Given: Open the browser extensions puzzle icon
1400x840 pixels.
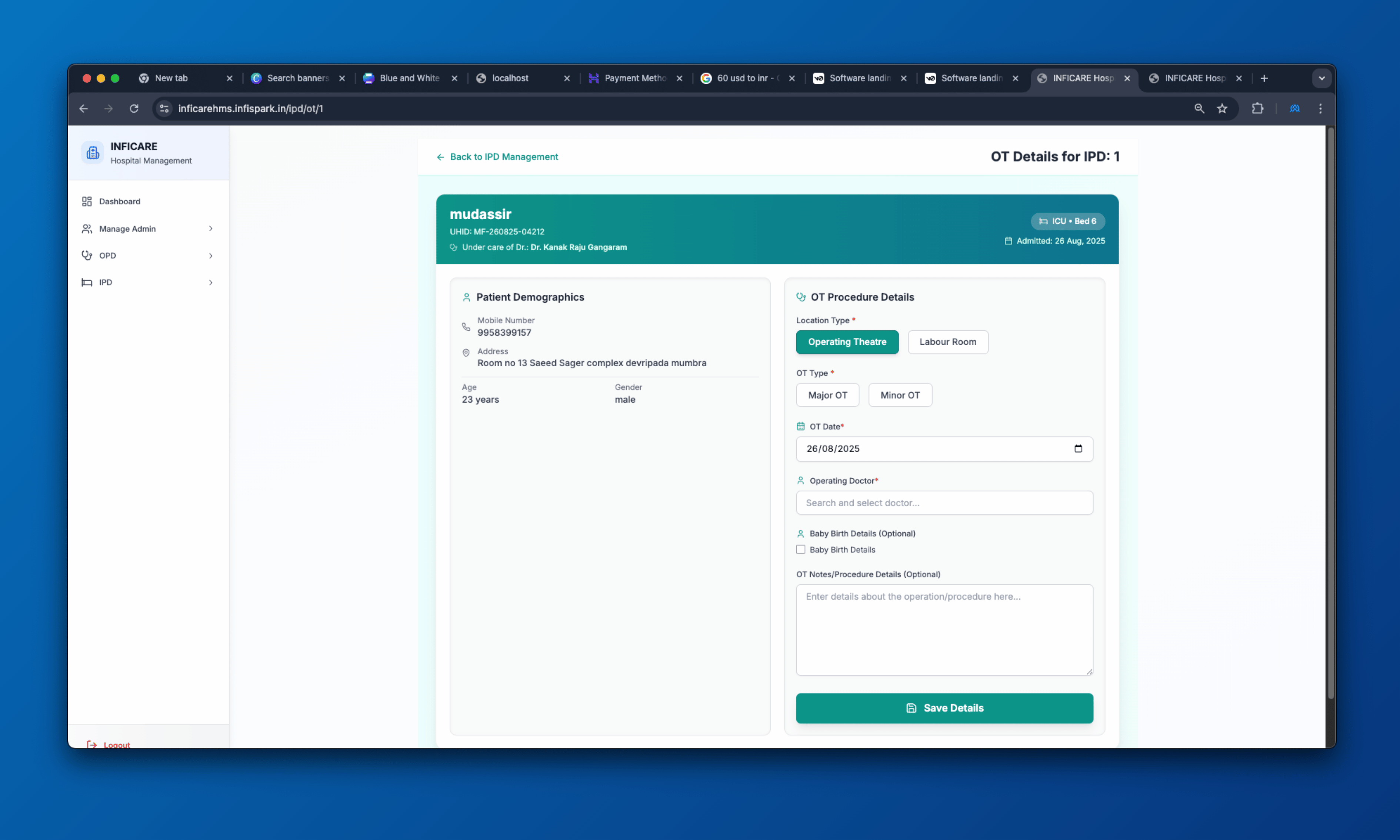Looking at the screenshot, I should (1257, 108).
